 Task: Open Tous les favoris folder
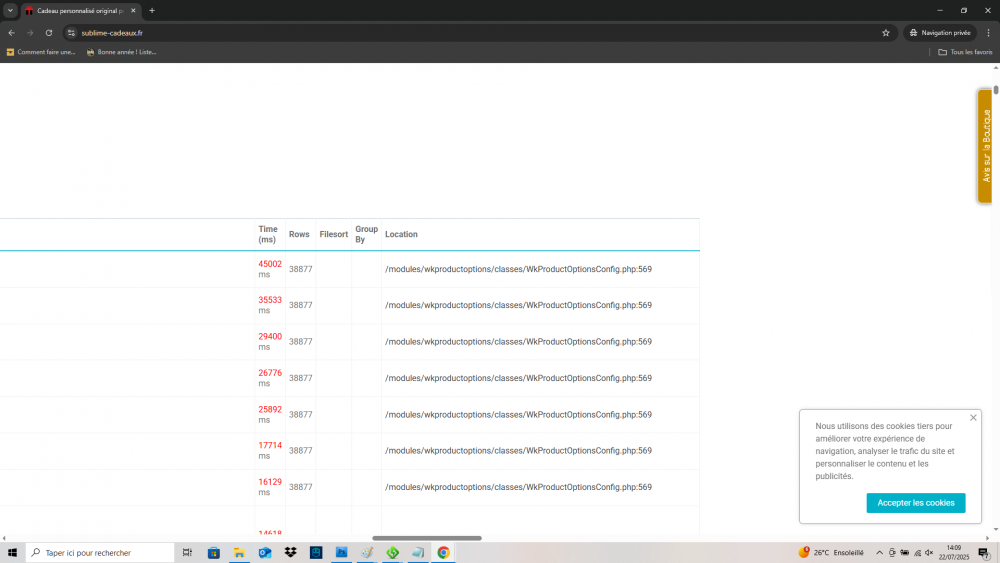965,52
